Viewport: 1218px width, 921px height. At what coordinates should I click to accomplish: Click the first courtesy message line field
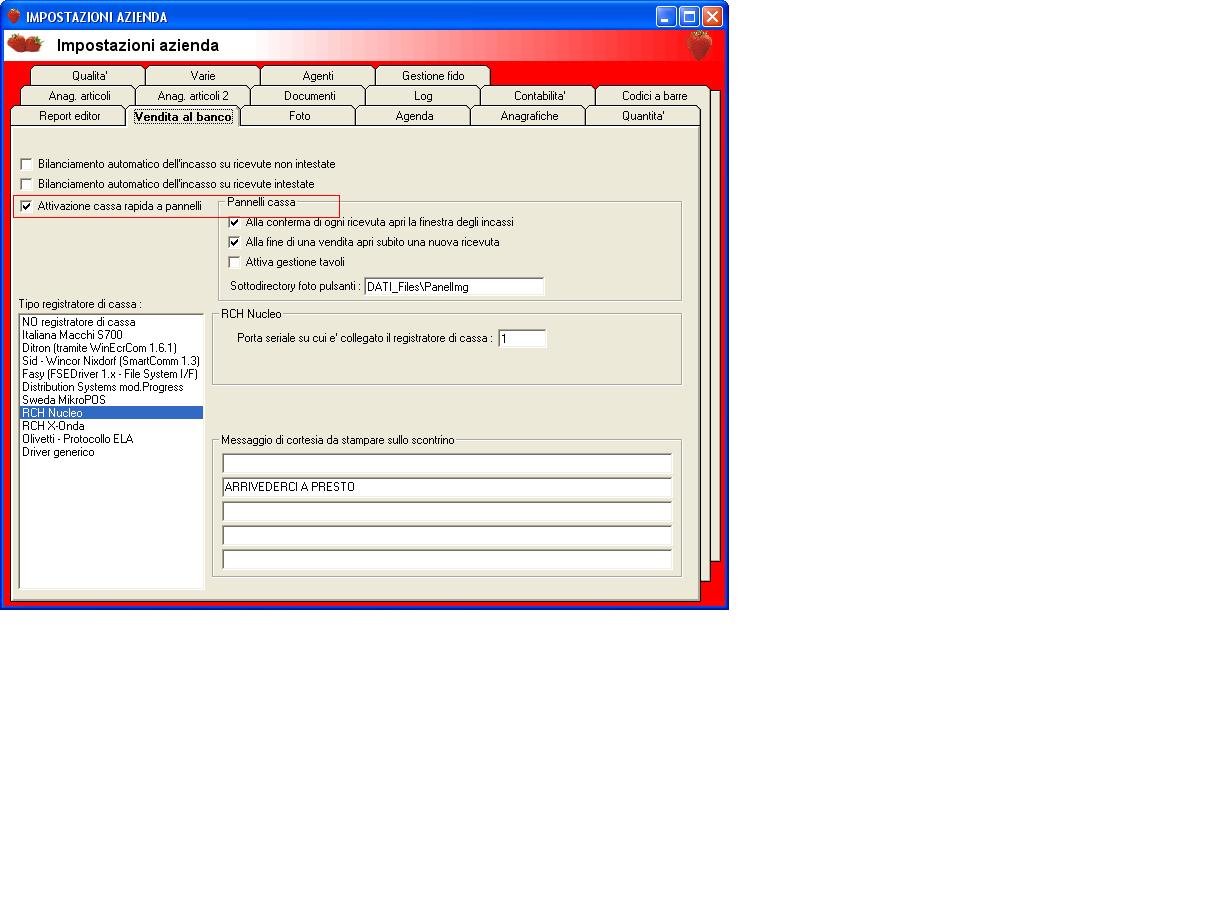coord(447,464)
